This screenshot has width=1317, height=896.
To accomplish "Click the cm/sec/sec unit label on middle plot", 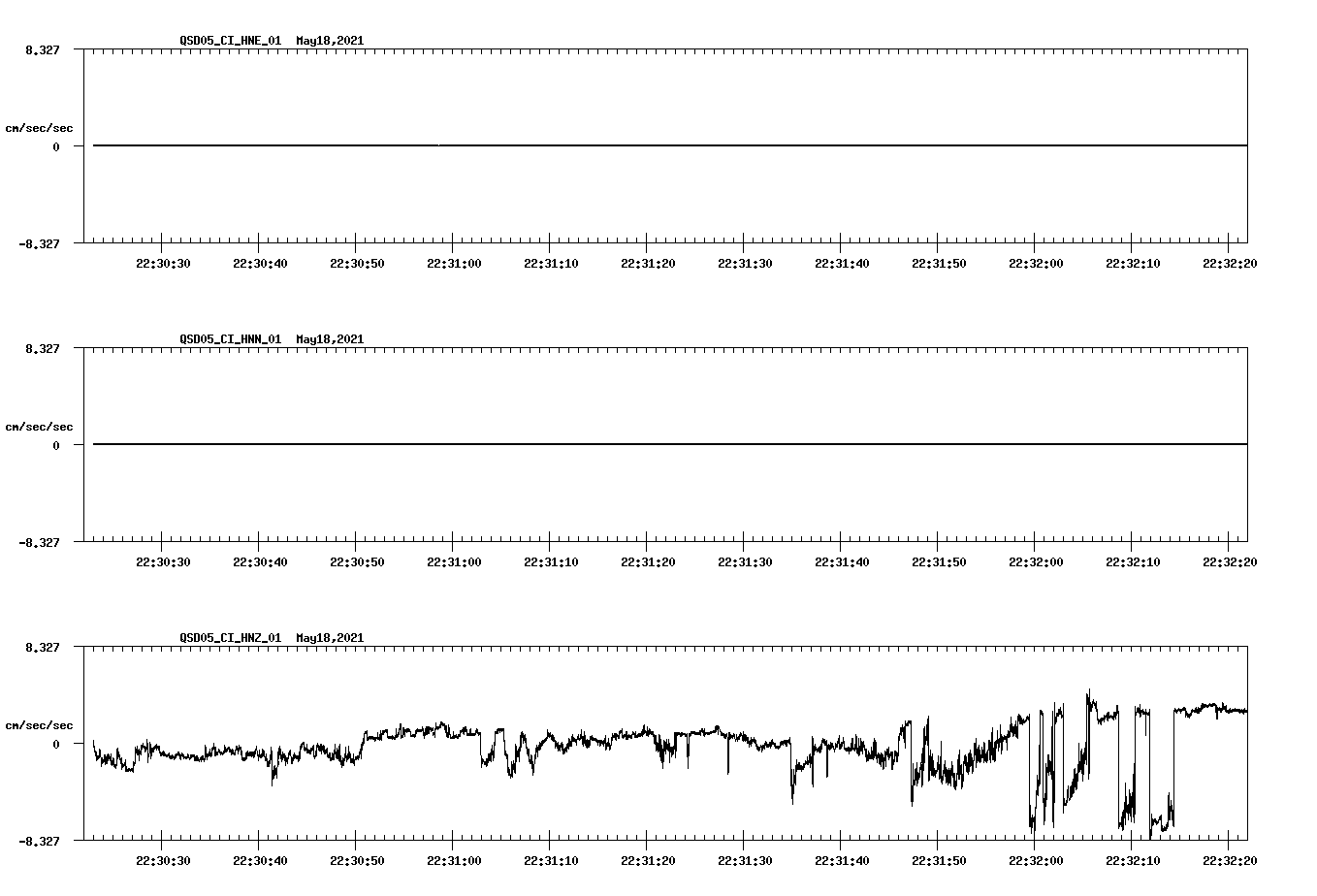I will (x=40, y=426).
